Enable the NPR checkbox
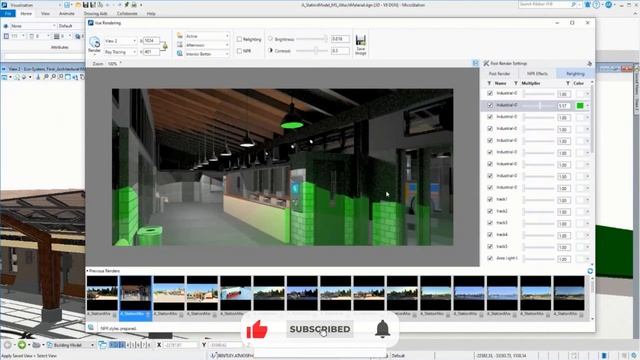 [239, 51]
